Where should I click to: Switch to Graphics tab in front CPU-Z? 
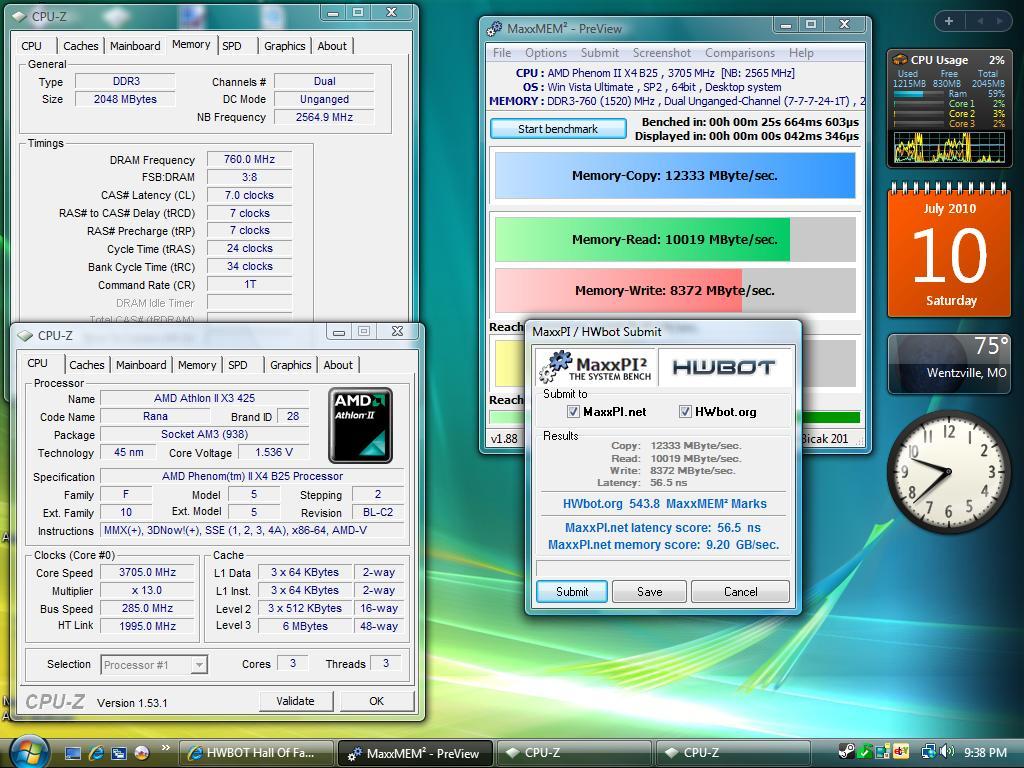[x=291, y=365]
